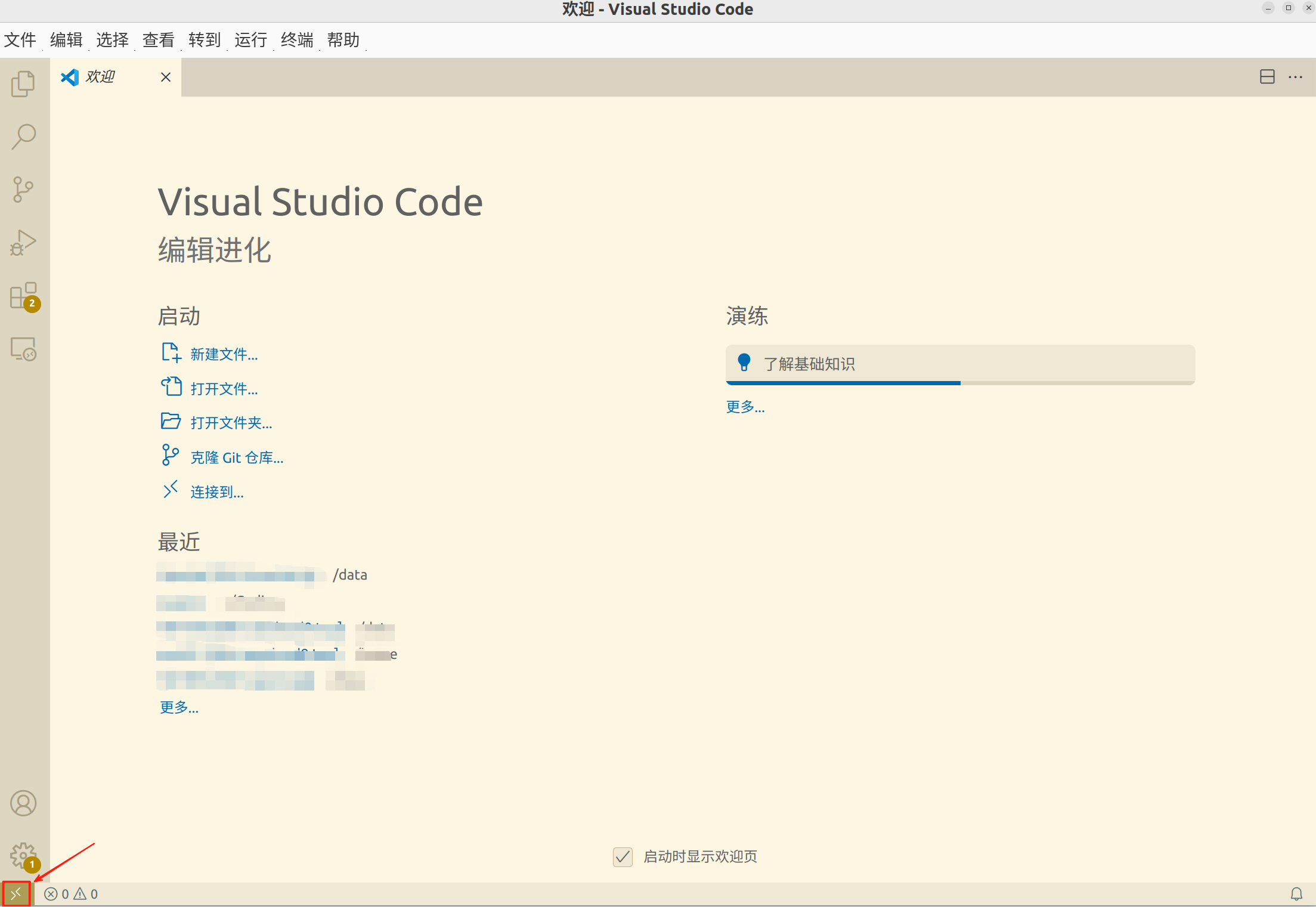The height and width of the screenshot is (907, 1316).
Task: Expand 更多 under 演练 section
Action: coord(745,407)
